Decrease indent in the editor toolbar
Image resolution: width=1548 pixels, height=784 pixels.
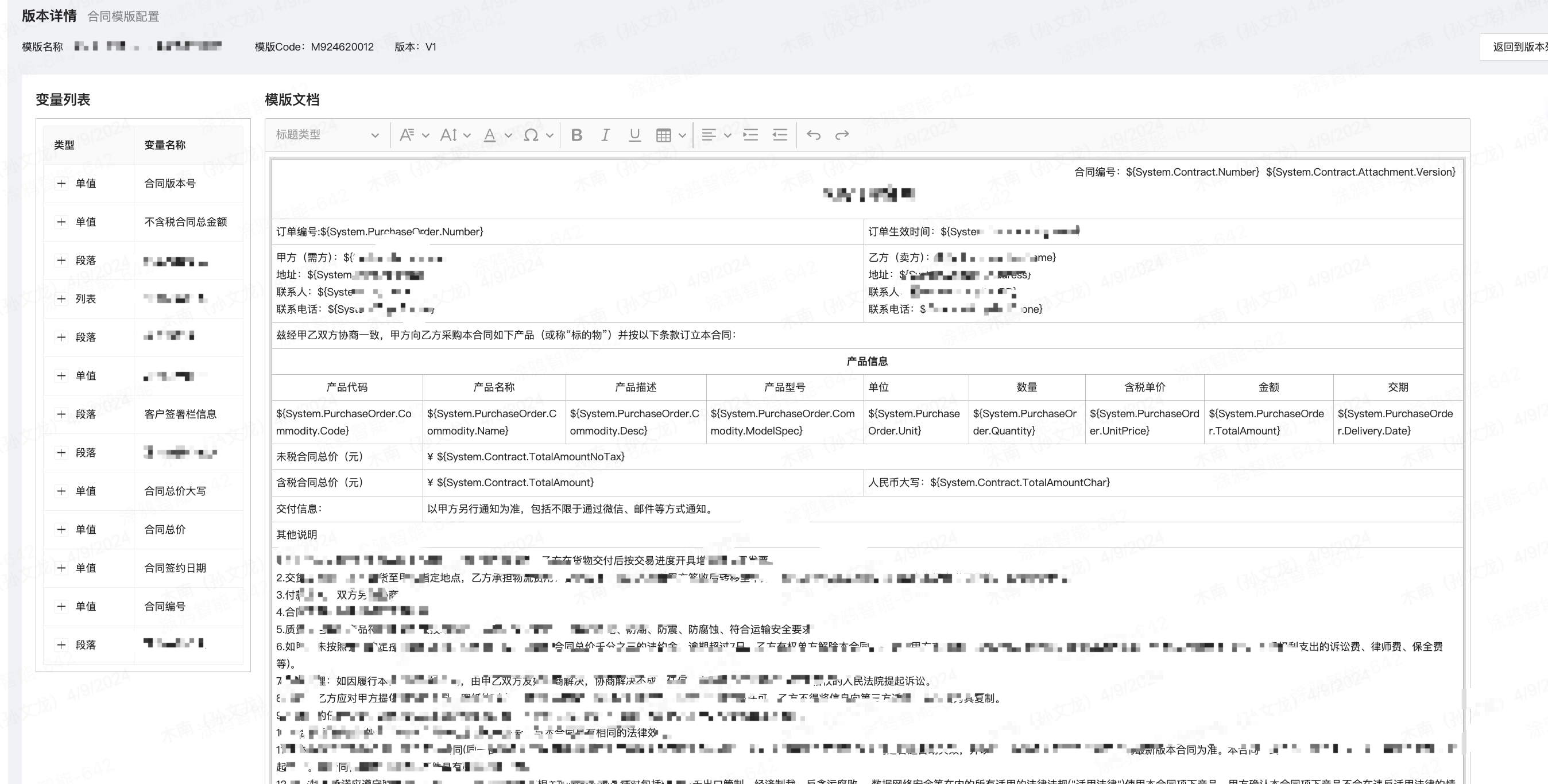tap(779, 134)
